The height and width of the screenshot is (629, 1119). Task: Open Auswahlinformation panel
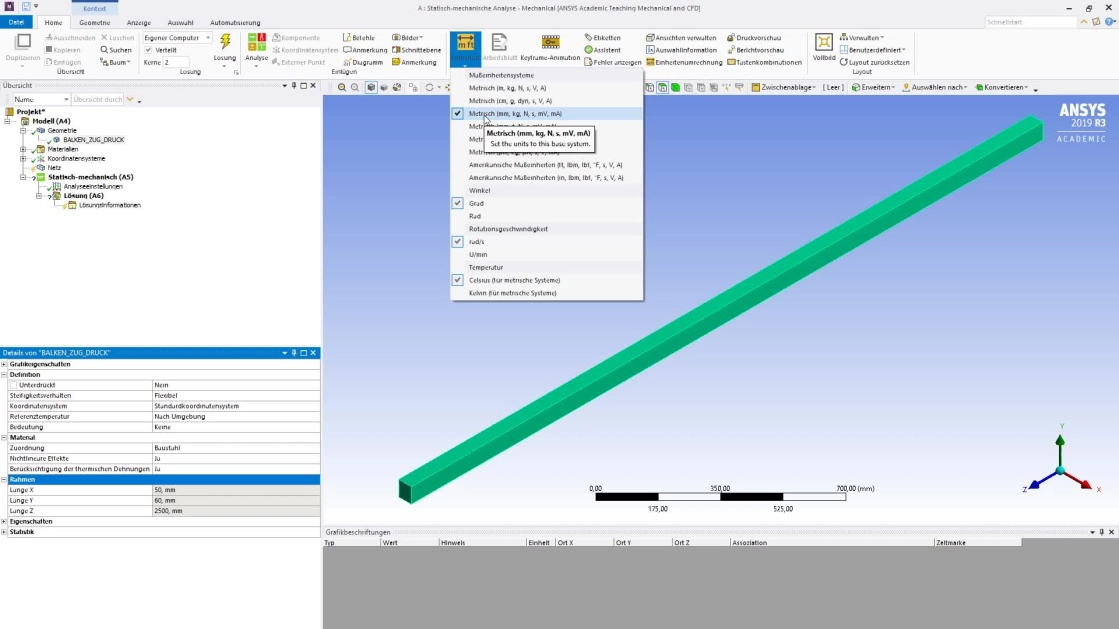[682, 50]
